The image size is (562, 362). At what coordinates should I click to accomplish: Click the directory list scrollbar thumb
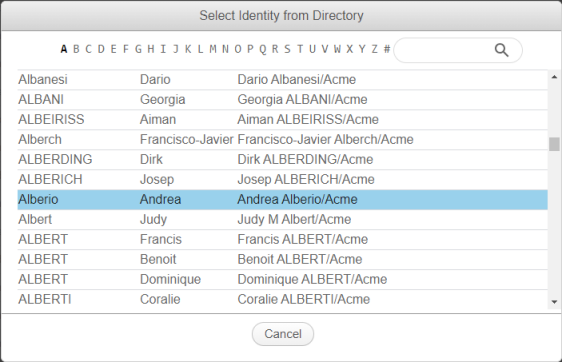tap(554, 144)
